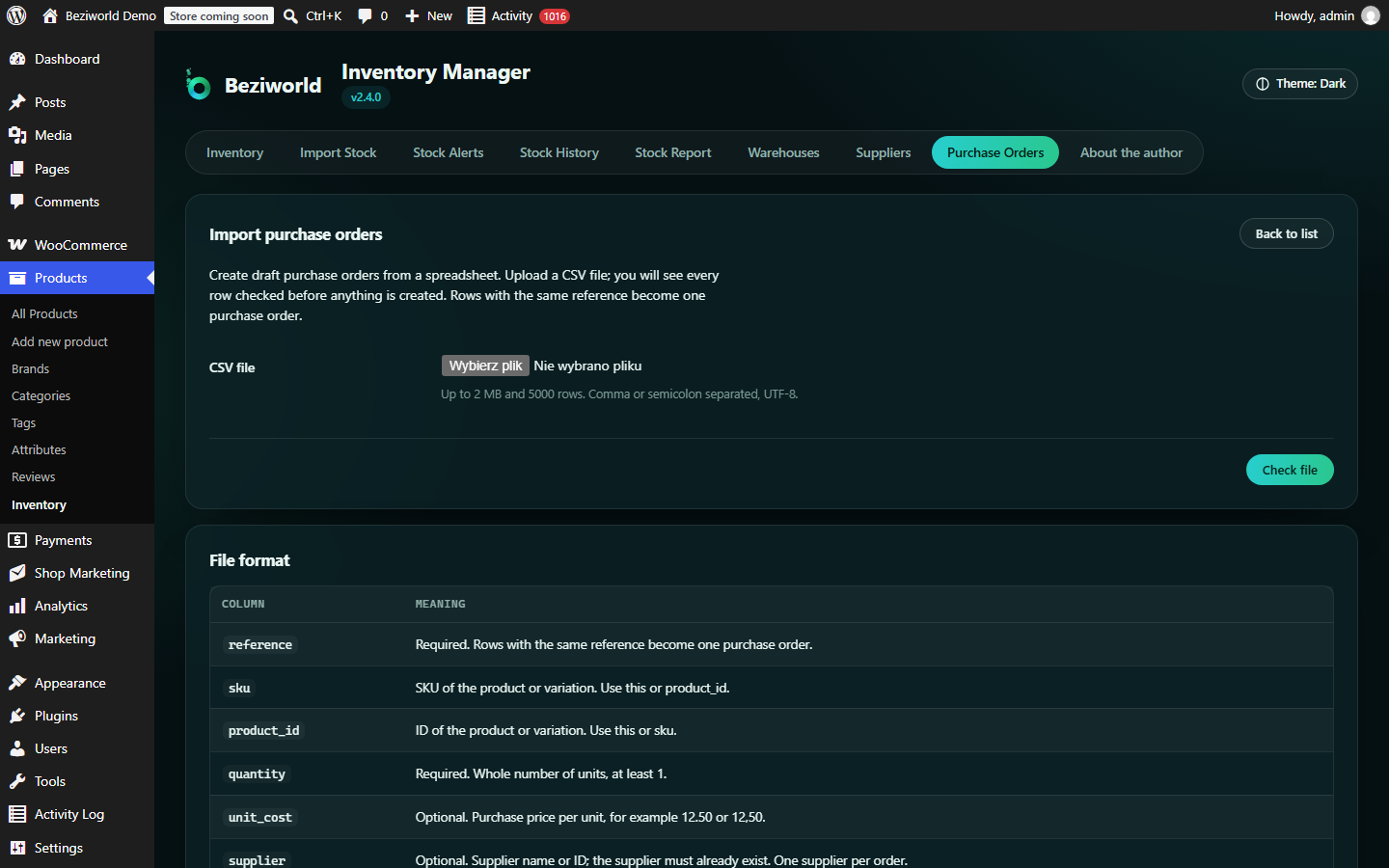Click the Wybierz plik file chooser button
The height and width of the screenshot is (868, 1389).
[x=485, y=366]
